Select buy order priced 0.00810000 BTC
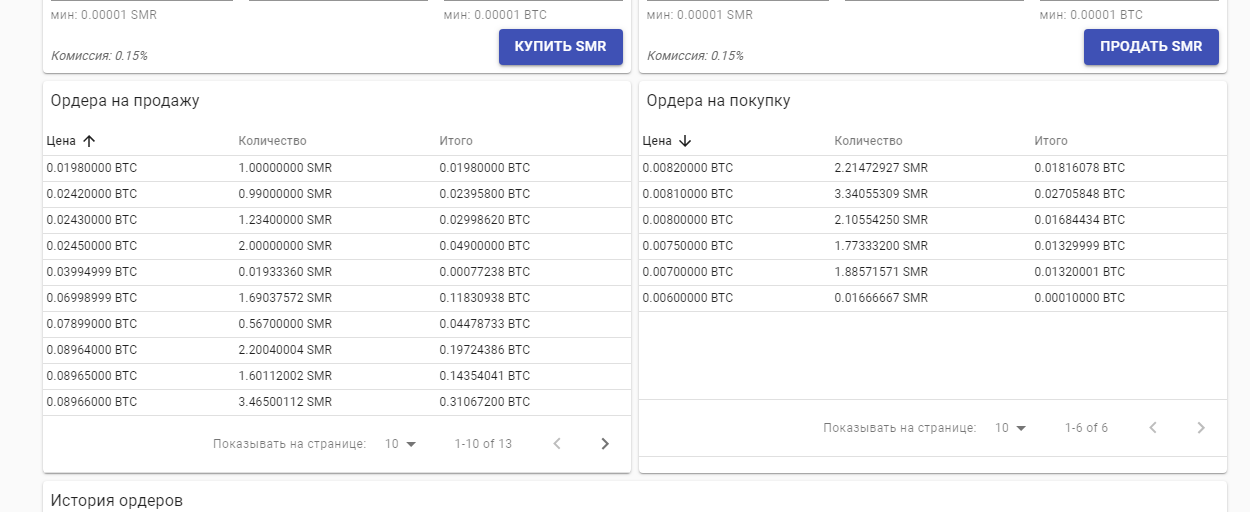The height and width of the screenshot is (512, 1250). [933, 194]
